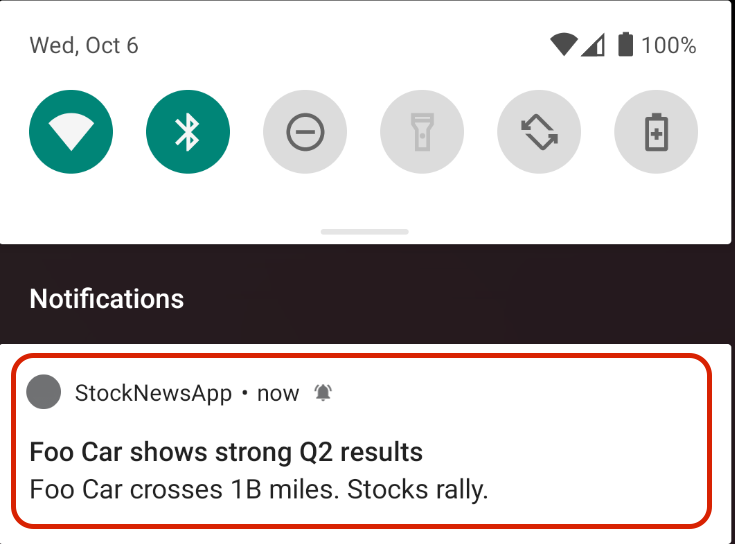This screenshot has height=544, width=735.
Task: Tap the notification's "now" timestamp
Action: click(x=278, y=393)
